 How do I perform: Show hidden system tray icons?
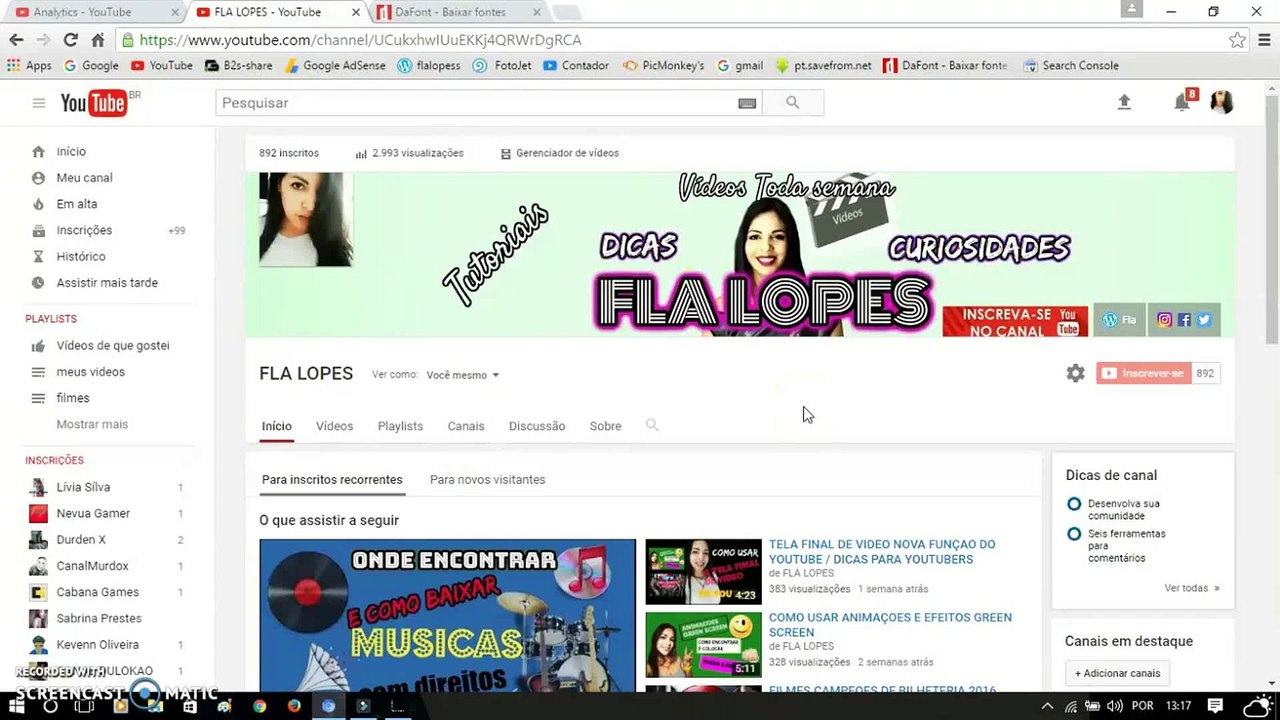(1047, 706)
